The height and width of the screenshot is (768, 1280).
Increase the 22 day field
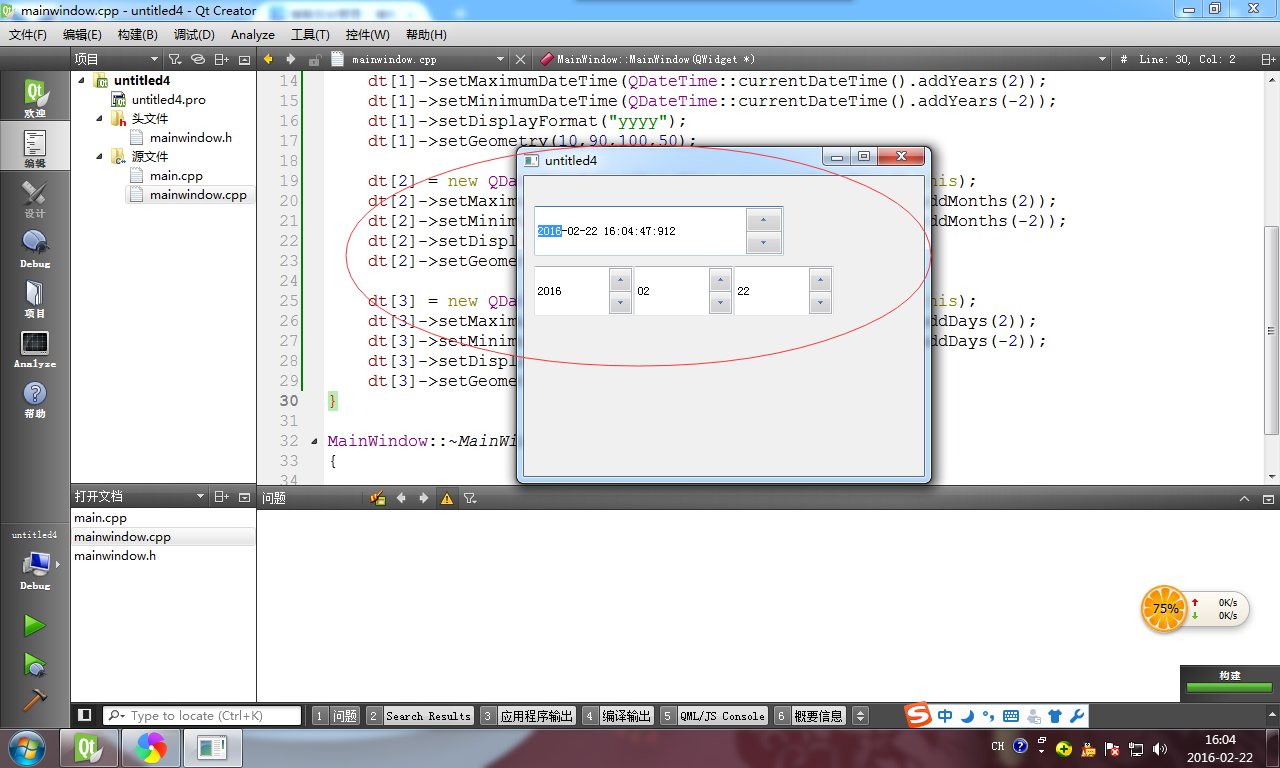(x=820, y=280)
